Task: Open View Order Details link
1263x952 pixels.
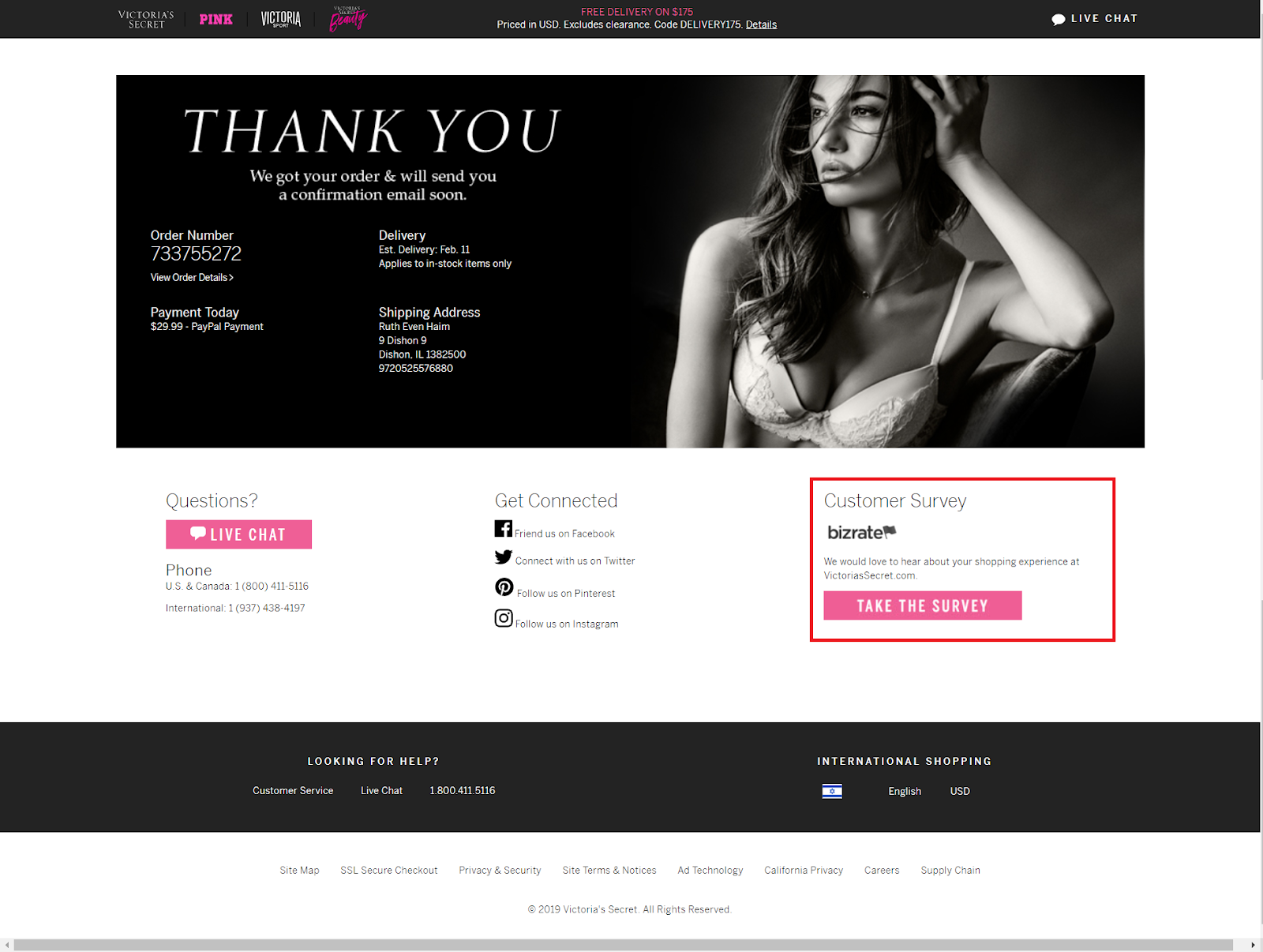Action: tap(192, 277)
